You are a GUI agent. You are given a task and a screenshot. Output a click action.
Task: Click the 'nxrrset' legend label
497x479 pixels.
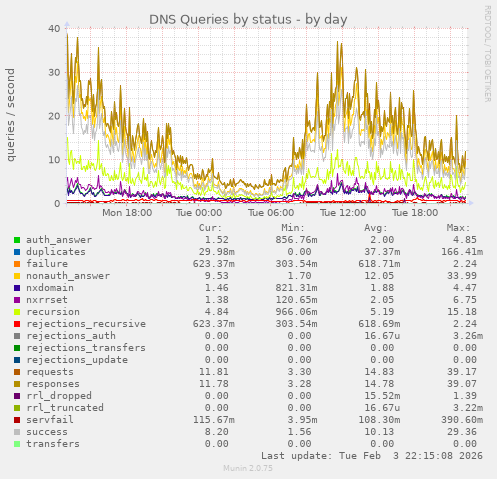tap(47, 300)
